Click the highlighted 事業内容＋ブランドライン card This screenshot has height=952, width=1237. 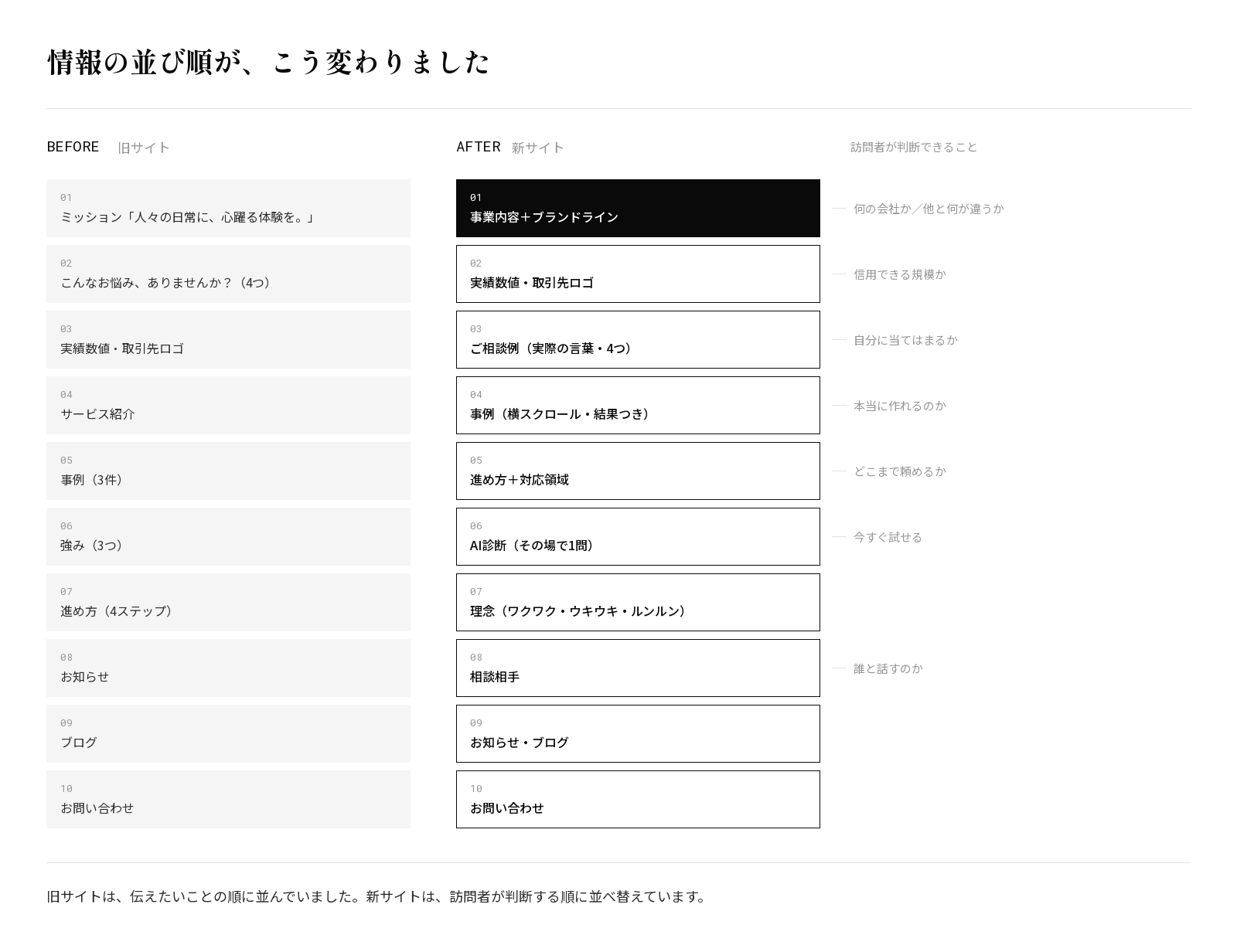pos(638,208)
